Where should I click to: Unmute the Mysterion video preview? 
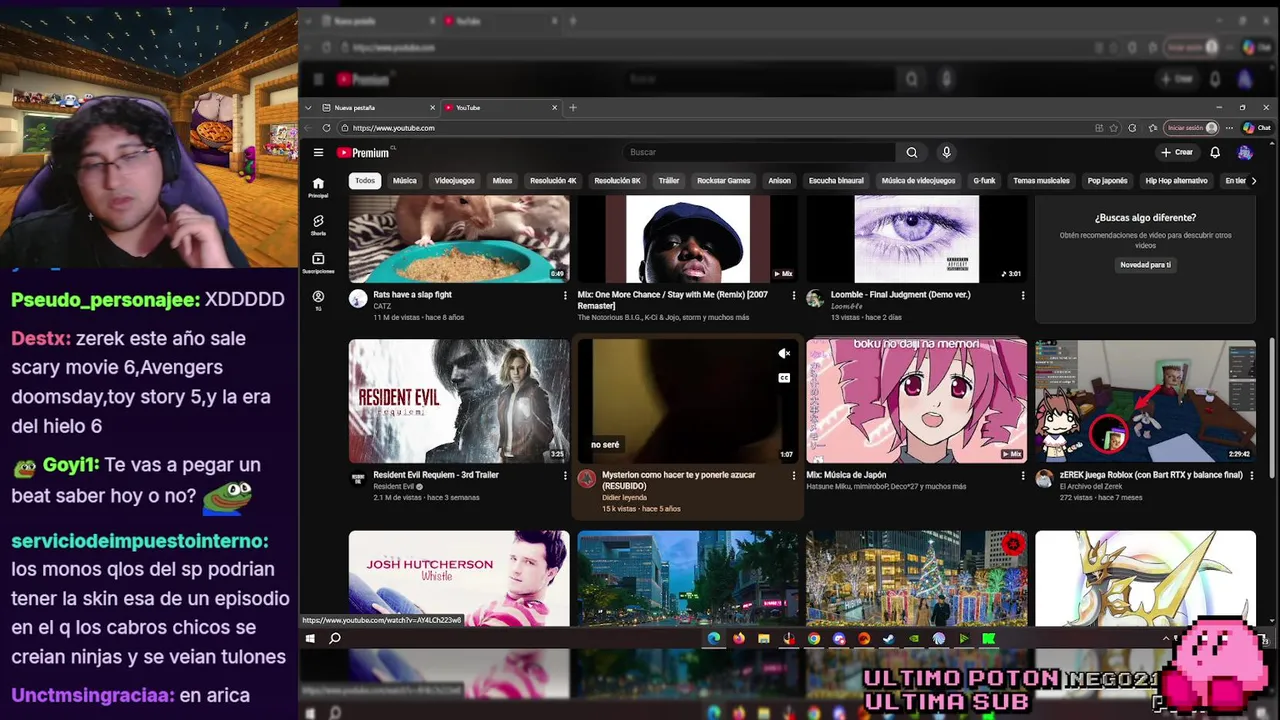pyautogui.click(x=785, y=353)
